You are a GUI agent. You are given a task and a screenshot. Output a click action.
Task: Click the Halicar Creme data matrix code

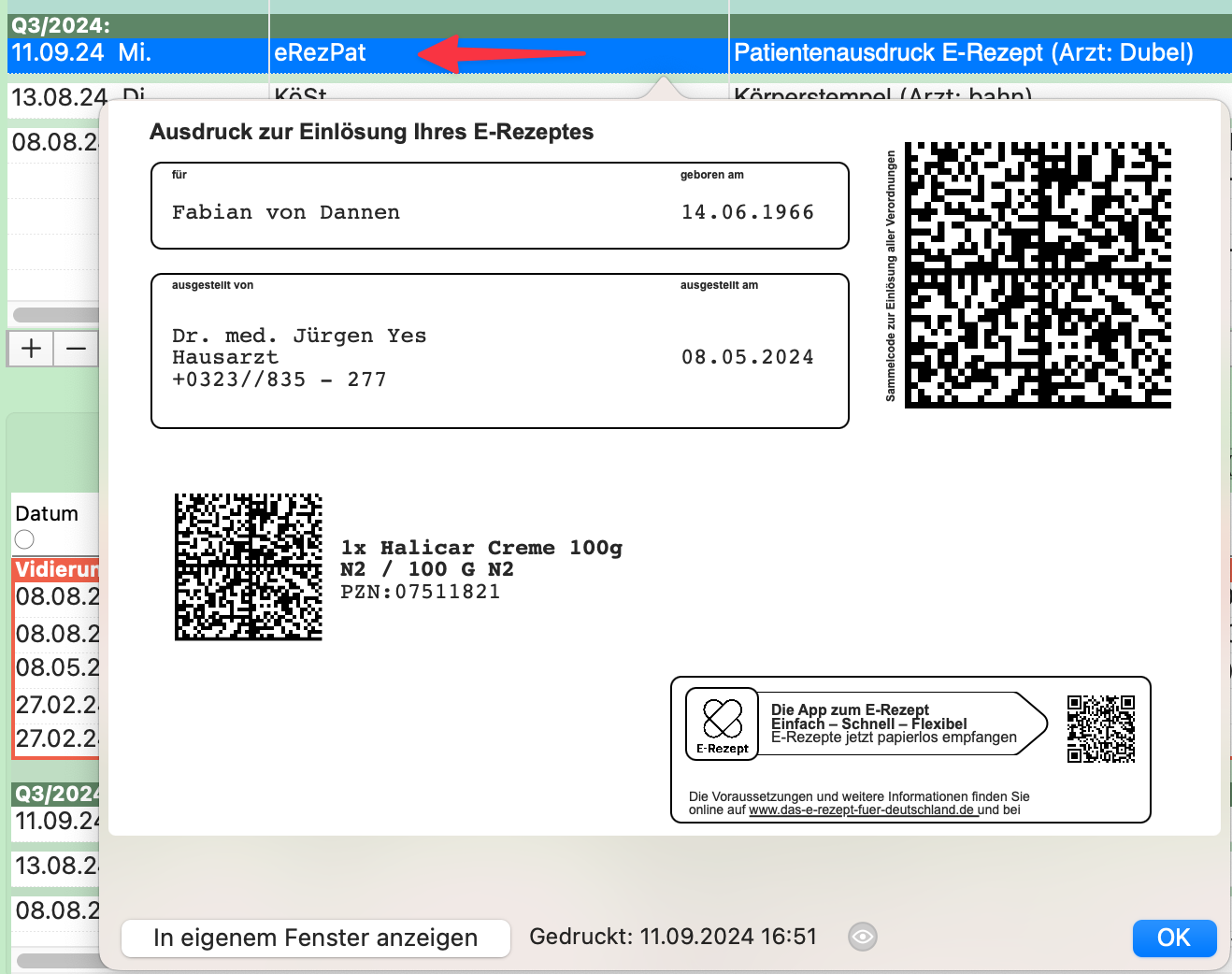click(249, 567)
